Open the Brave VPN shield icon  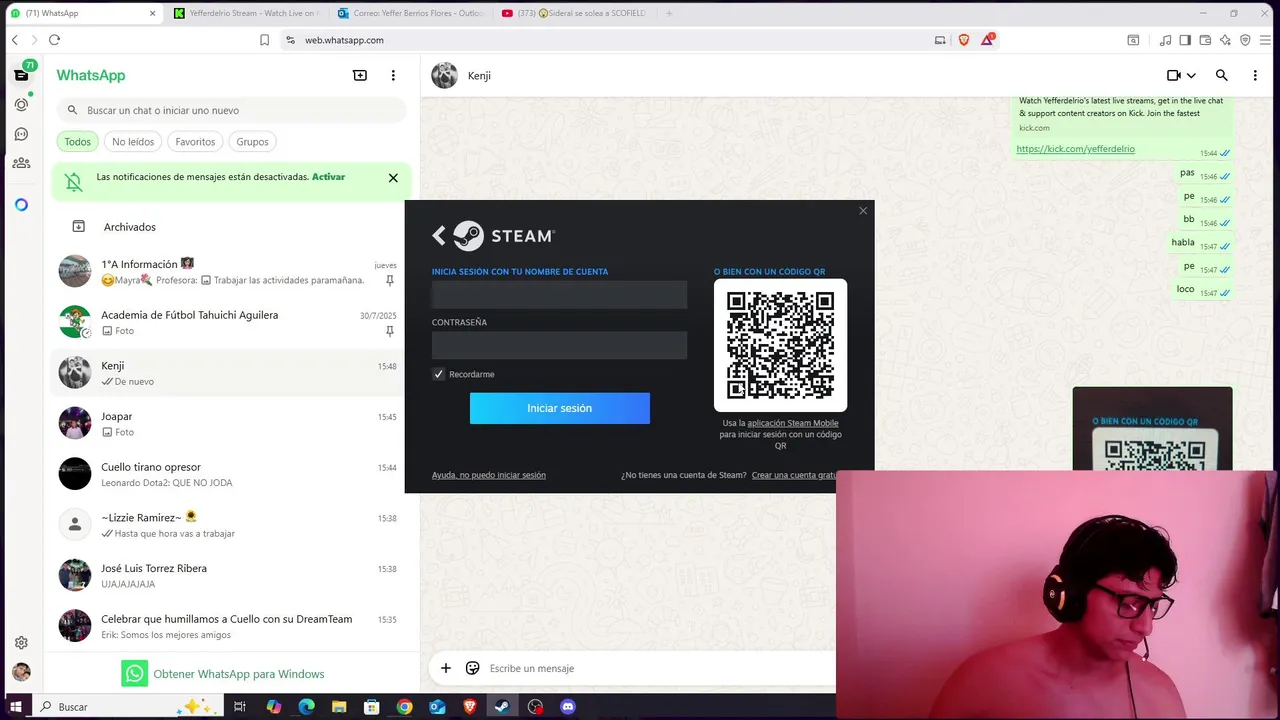[1245, 40]
